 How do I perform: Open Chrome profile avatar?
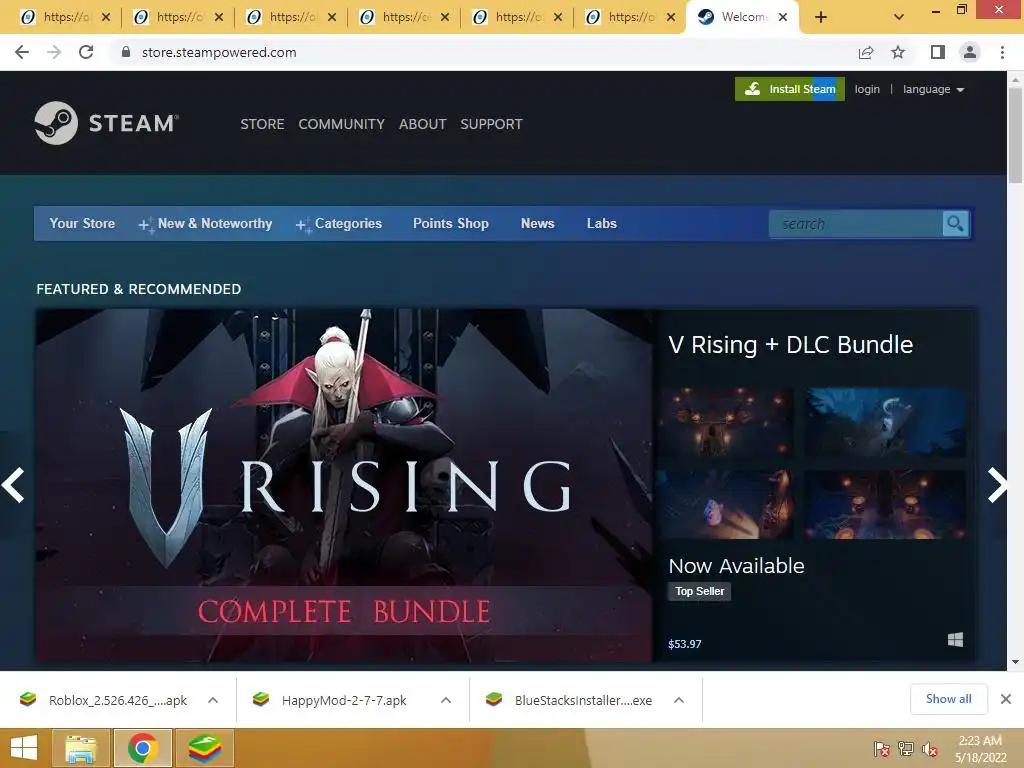970,52
